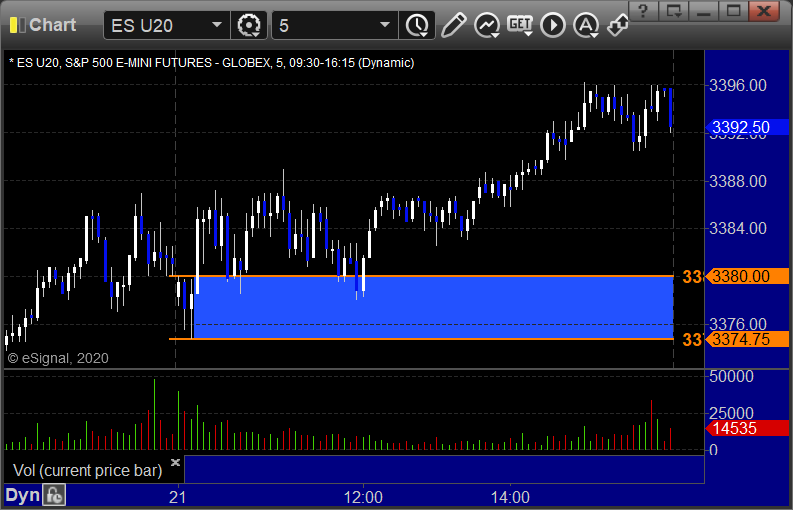Expand the interval 5 dropdown arrow
The height and width of the screenshot is (510, 793).
click(x=385, y=25)
